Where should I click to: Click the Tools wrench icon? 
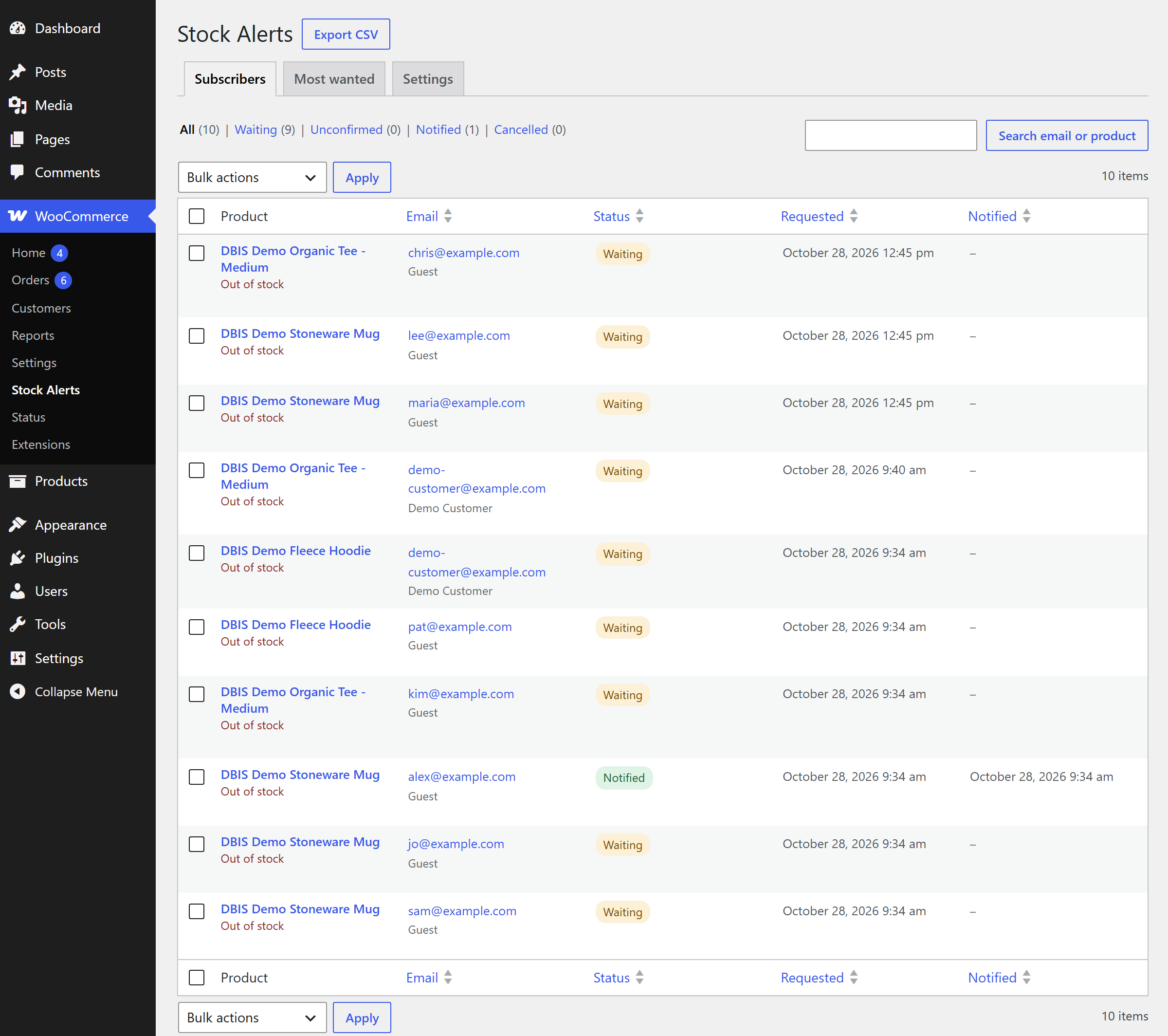(18, 624)
